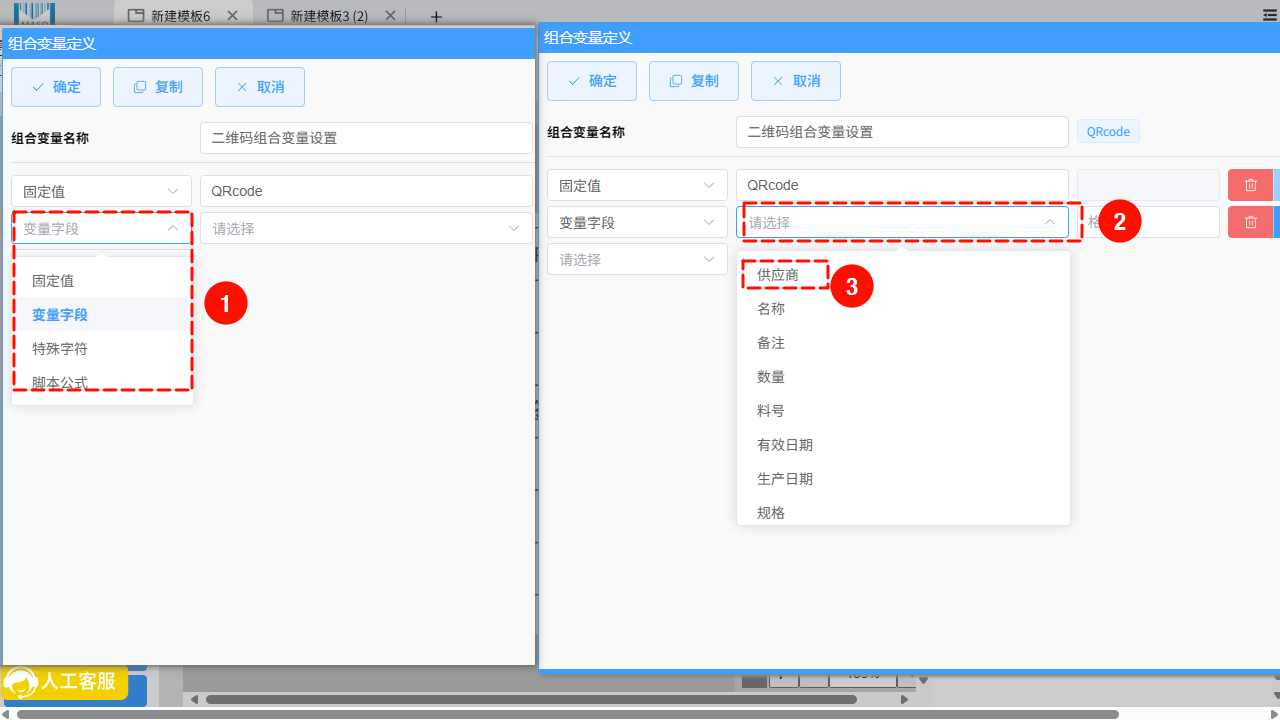
Task: Add a new template tab
Action: 436,16
